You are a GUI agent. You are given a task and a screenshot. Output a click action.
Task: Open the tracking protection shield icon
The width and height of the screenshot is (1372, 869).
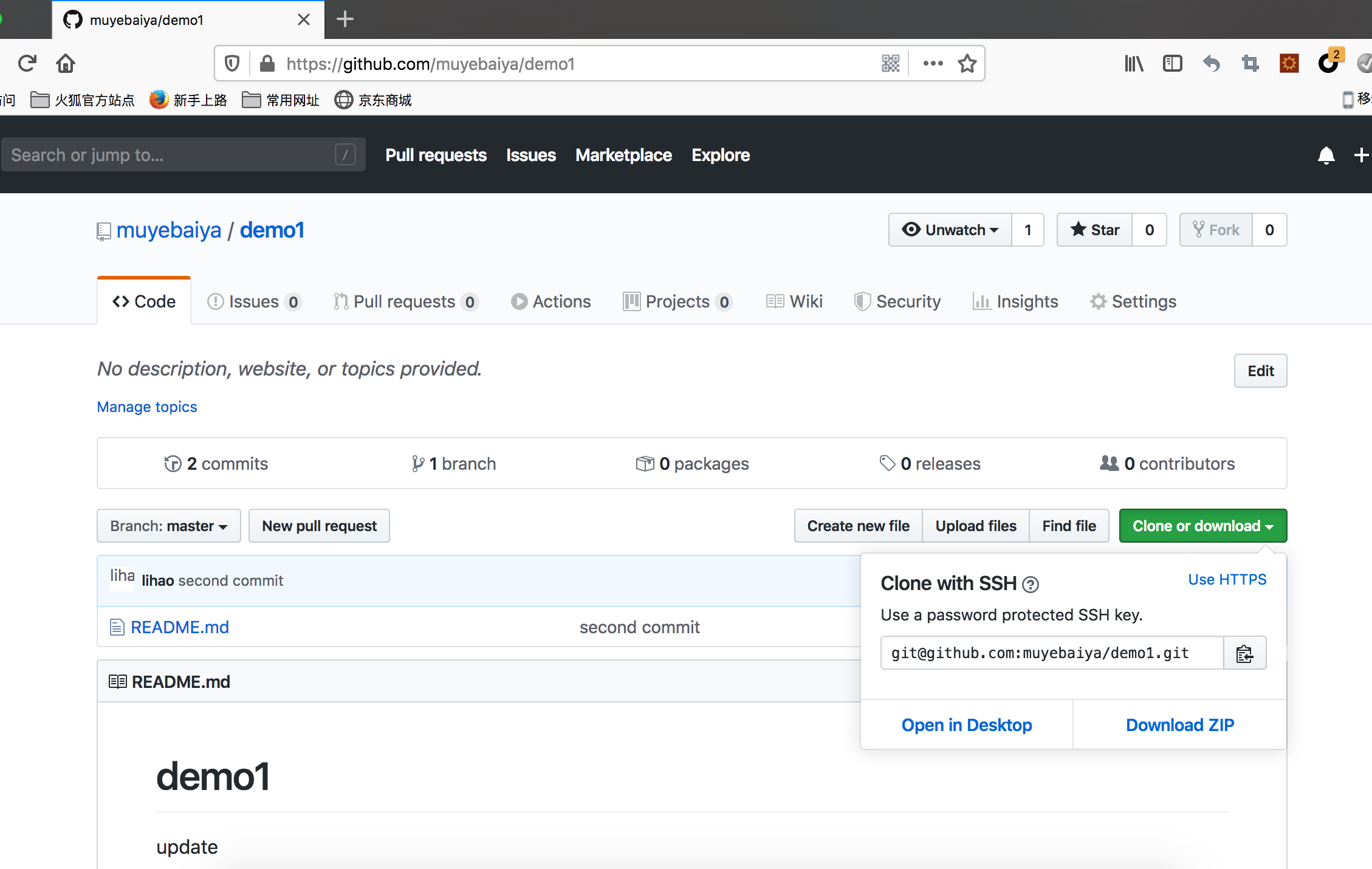pyautogui.click(x=232, y=63)
